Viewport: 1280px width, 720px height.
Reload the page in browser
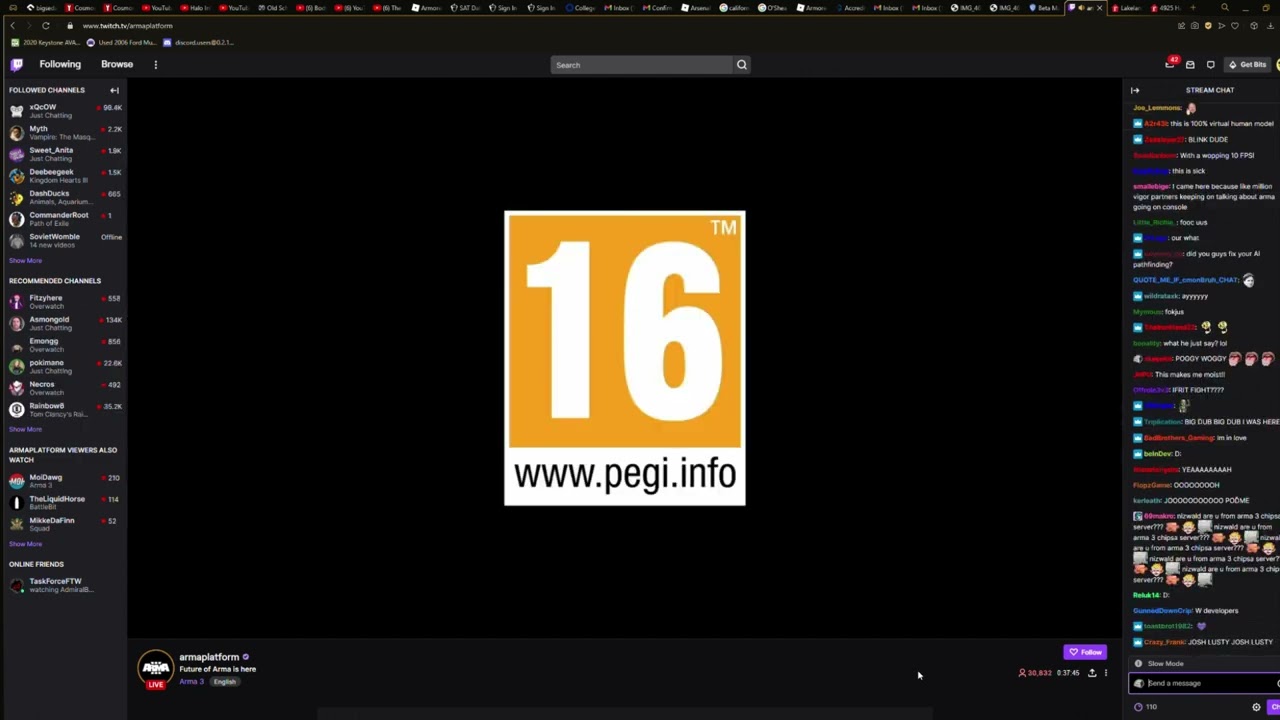point(46,25)
